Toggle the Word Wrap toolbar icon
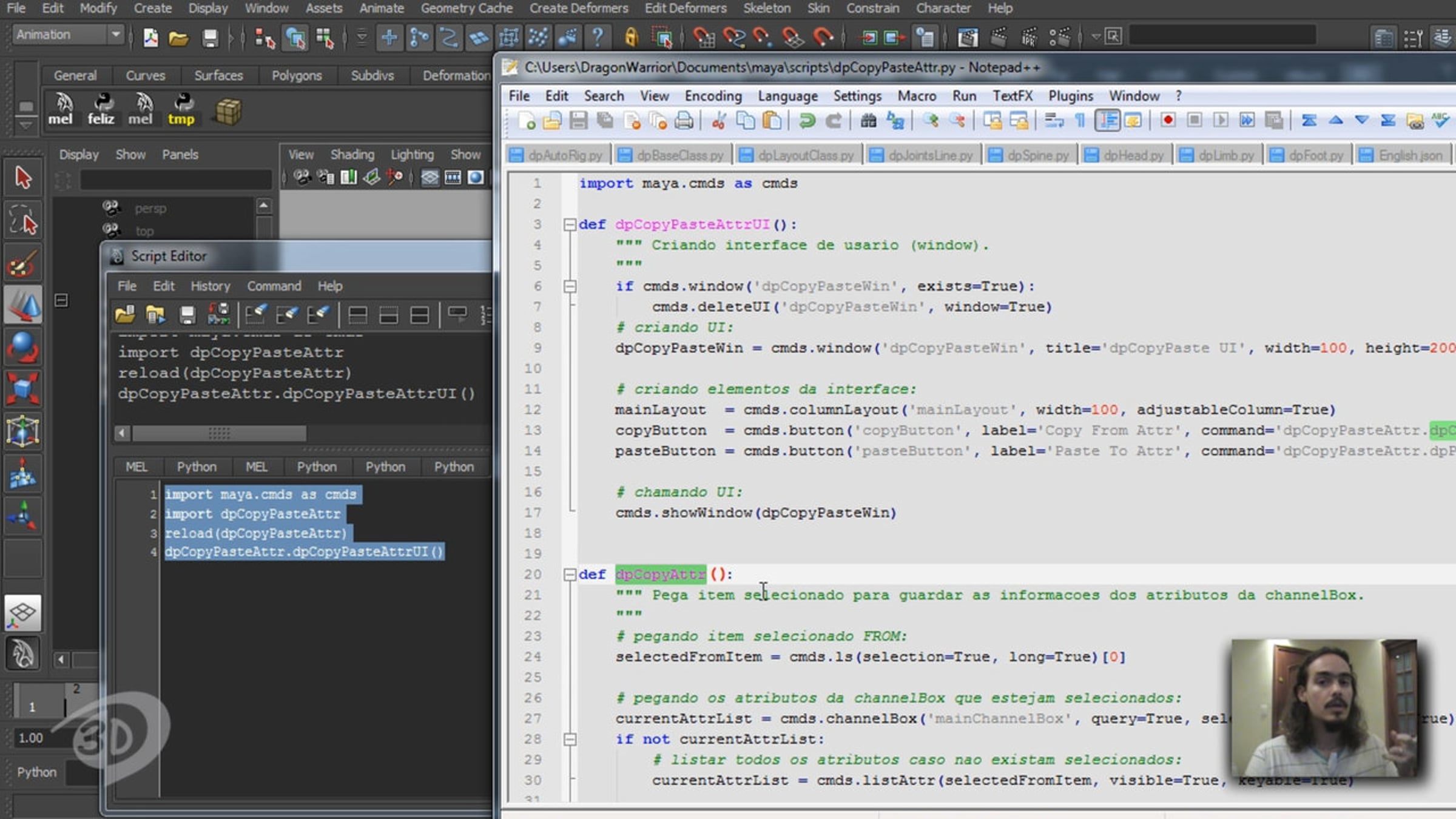Screen dimensions: 1456x819 [1054, 121]
